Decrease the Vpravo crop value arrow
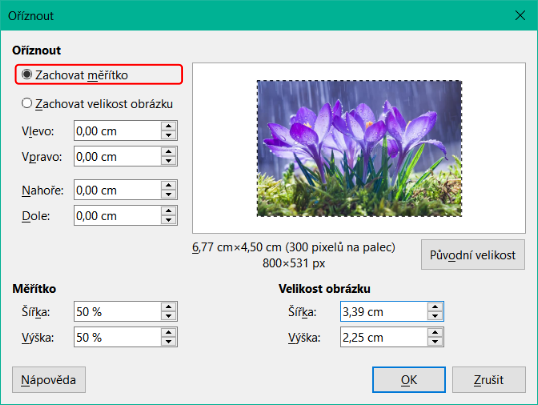This screenshot has width=538, height=405. [x=168, y=161]
